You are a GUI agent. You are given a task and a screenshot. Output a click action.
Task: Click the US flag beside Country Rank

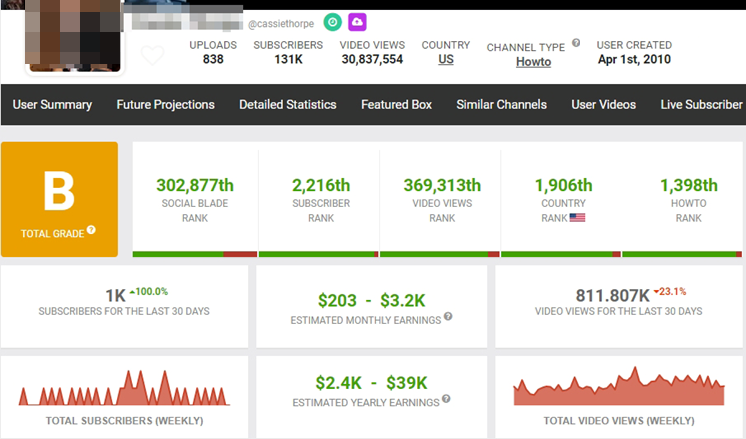pyautogui.click(x=577, y=217)
